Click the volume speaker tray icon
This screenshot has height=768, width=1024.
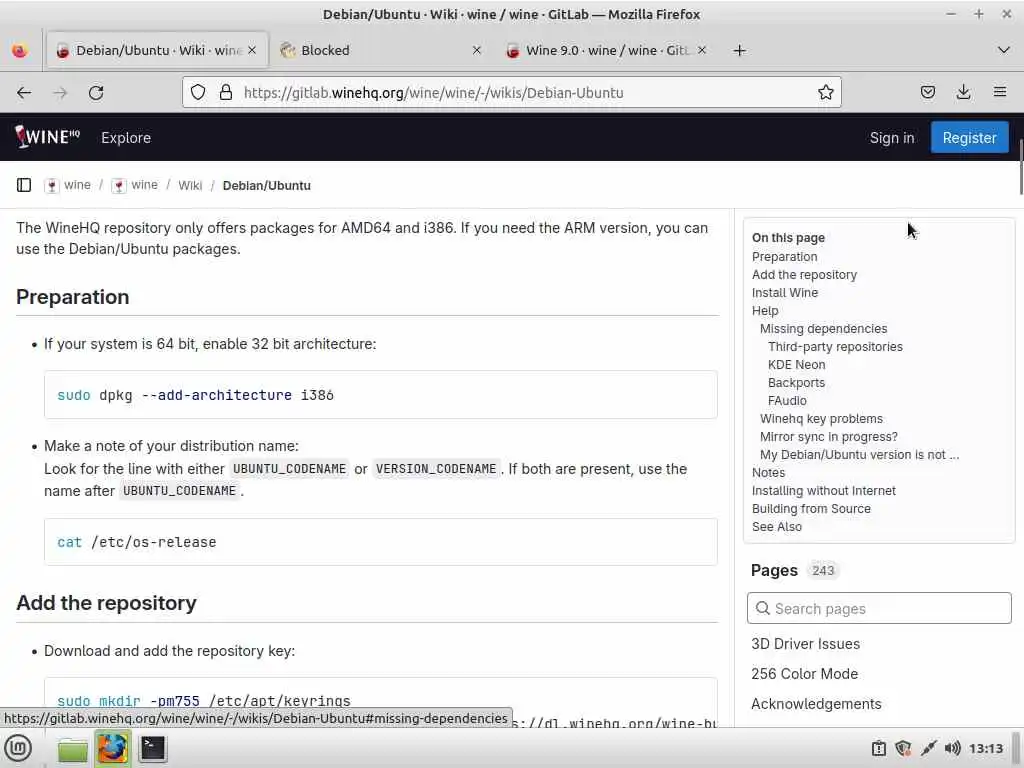953,748
